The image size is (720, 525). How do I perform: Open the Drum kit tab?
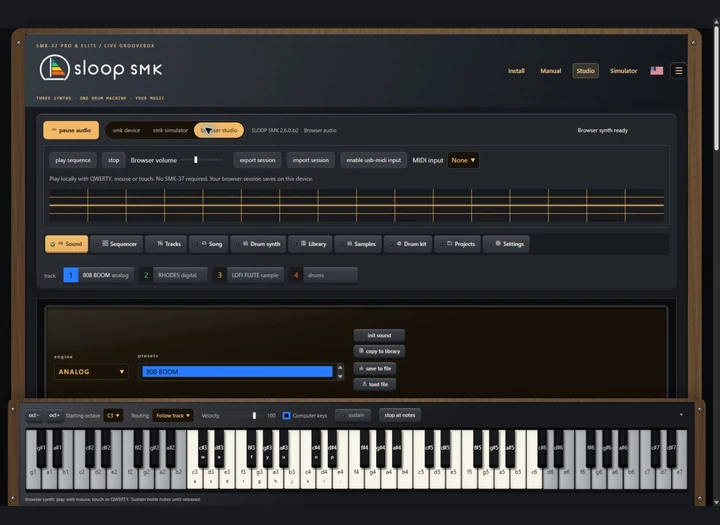click(408, 244)
